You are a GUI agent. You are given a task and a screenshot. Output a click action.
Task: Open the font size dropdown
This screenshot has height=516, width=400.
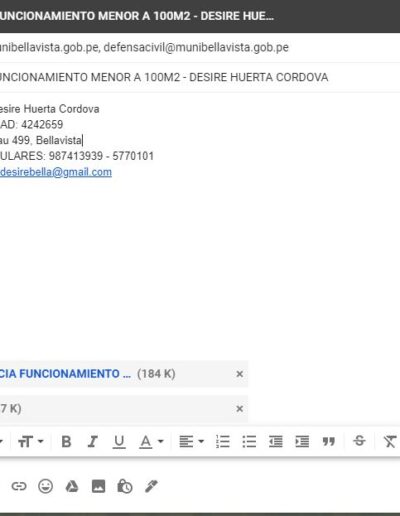click(x=31, y=442)
